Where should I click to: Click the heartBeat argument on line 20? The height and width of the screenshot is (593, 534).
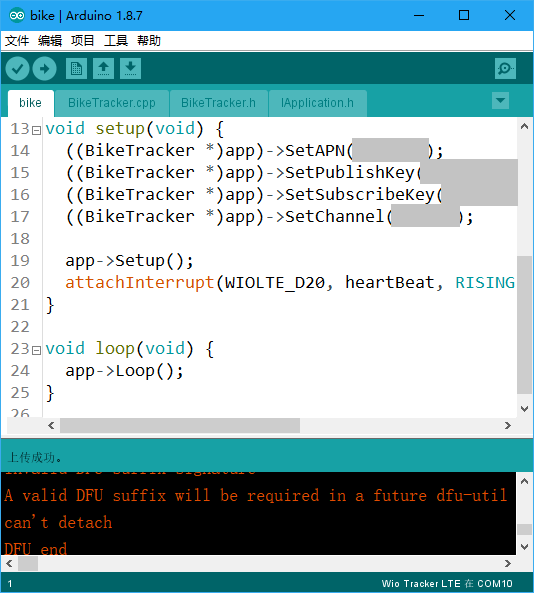tap(390, 283)
